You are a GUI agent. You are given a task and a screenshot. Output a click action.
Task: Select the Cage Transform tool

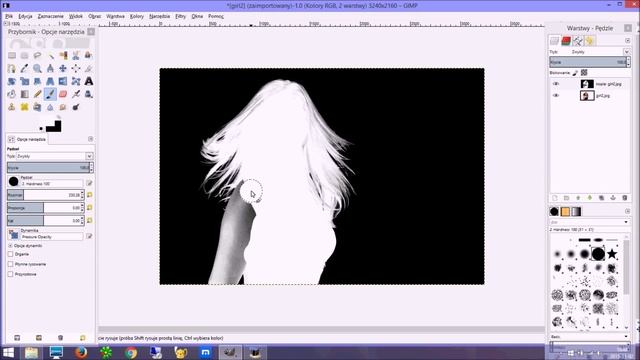76,81
